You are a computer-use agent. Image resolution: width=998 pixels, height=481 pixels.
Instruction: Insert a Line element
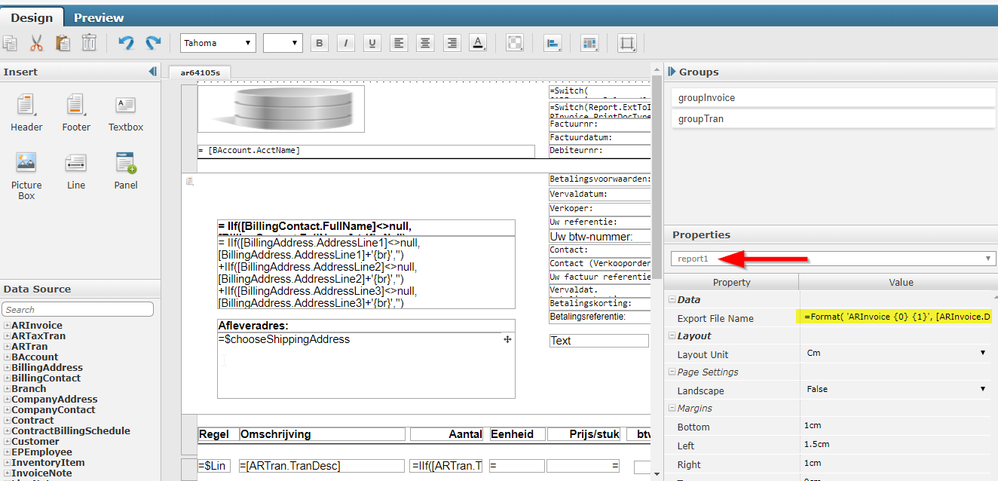[x=76, y=171]
